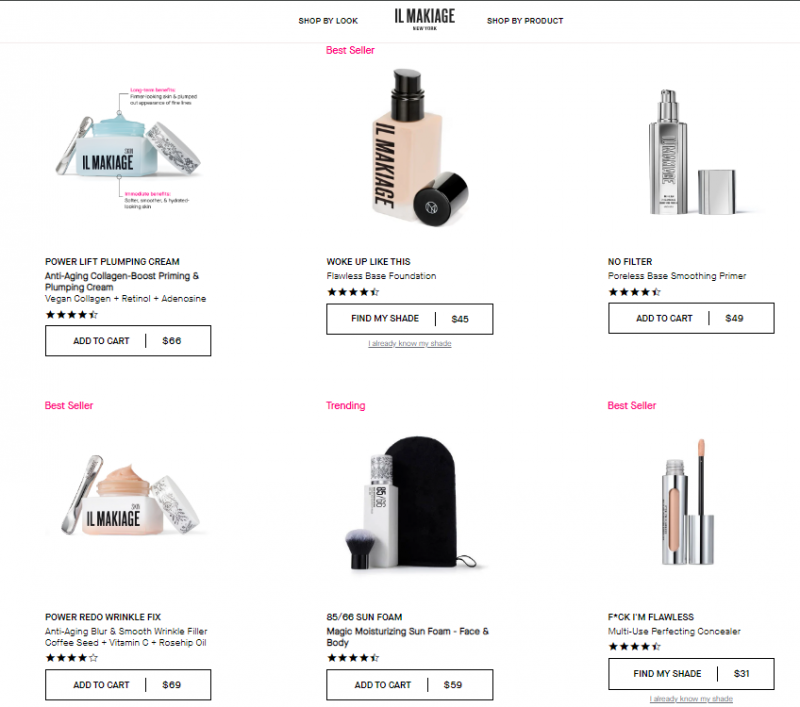Click 'I already know my shade' under concealer
The height and width of the screenshot is (707, 800).
click(691, 698)
